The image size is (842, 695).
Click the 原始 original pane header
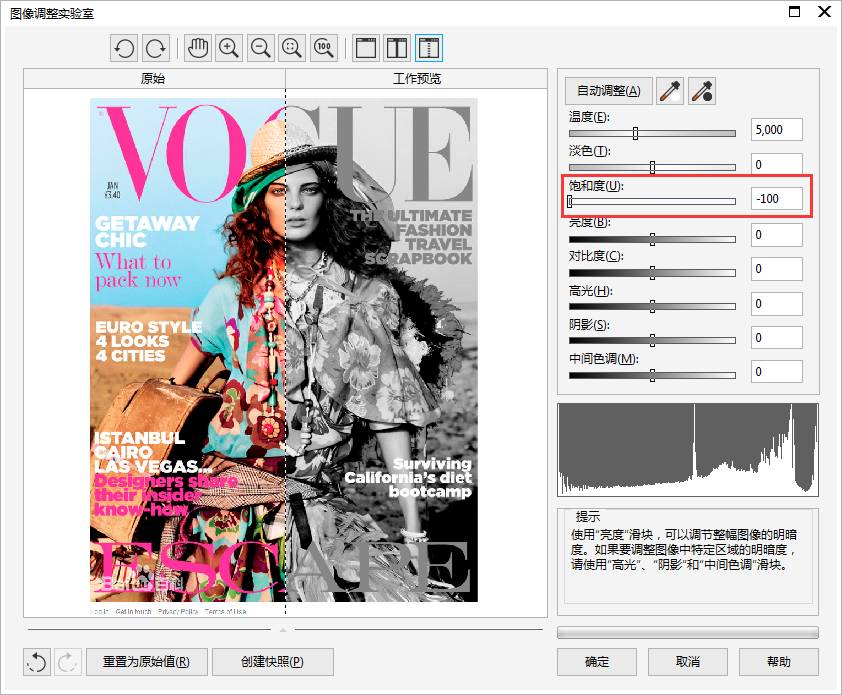pos(154,78)
